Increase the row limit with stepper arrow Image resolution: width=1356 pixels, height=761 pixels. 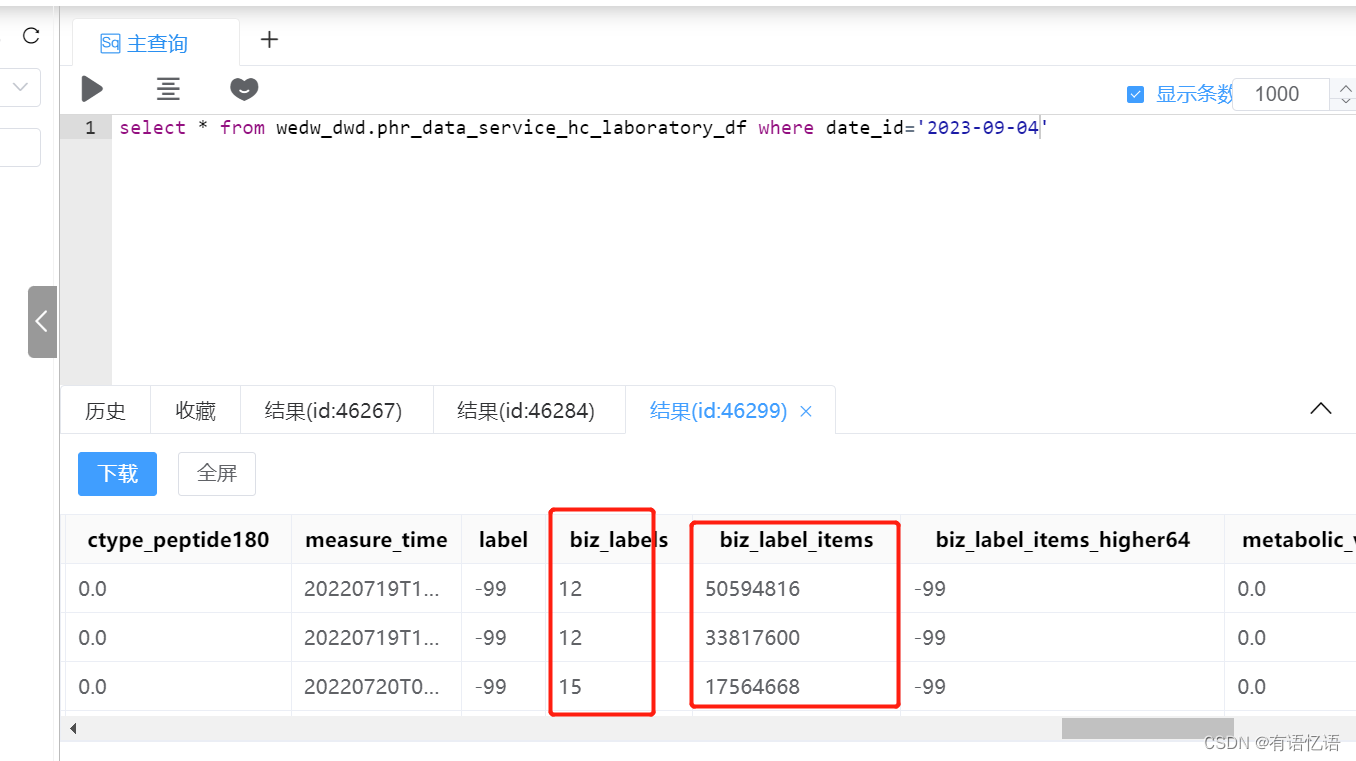click(x=1345, y=87)
